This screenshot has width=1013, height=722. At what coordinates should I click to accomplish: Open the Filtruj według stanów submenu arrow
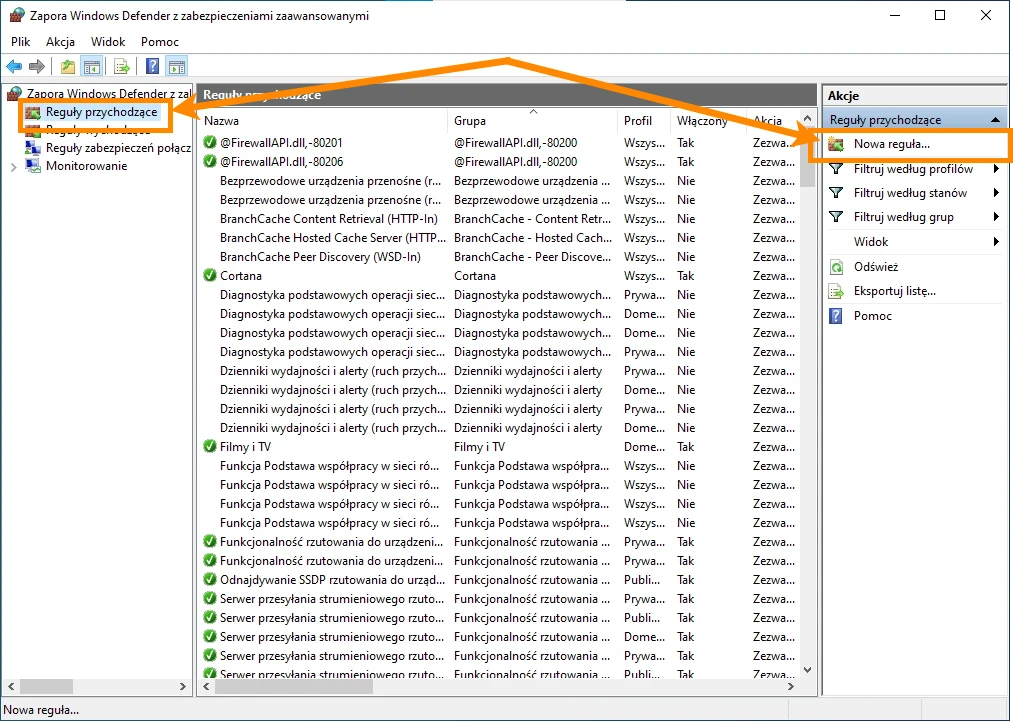(x=996, y=193)
